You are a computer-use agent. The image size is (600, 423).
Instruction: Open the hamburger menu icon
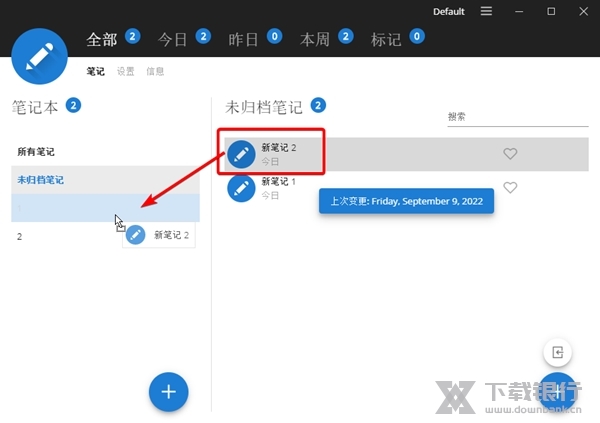pos(486,11)
